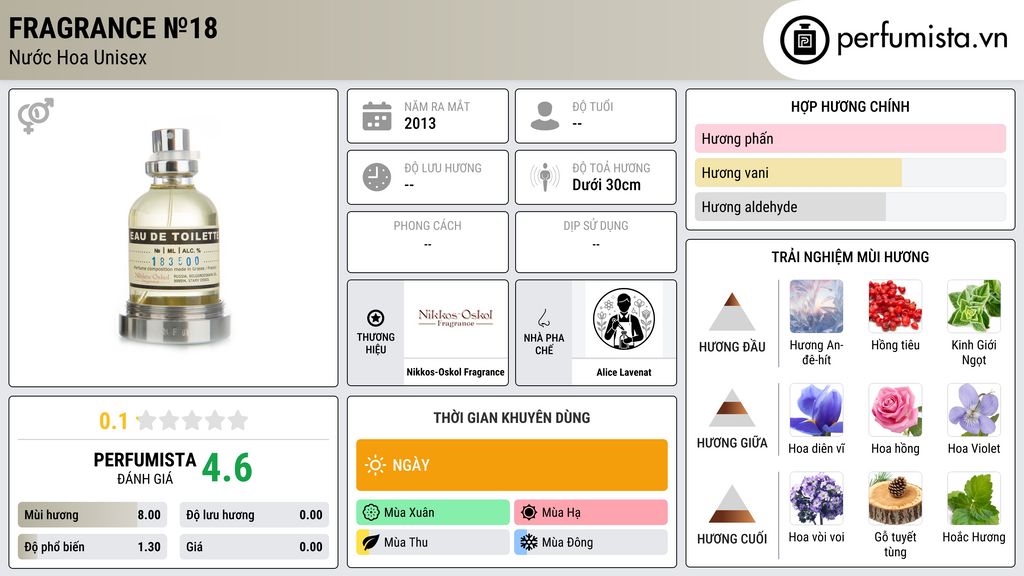Click the perfumista.vn site name
Screen dimensions: 1024x576
click(x=922, y=39)
